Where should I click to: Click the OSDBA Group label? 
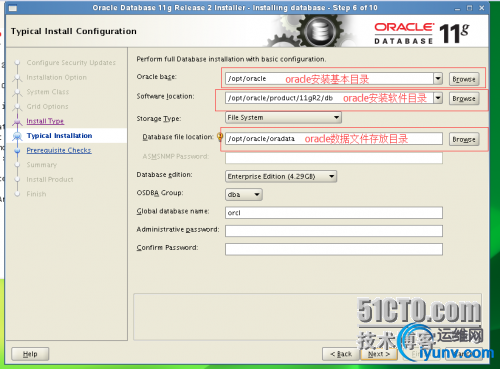(x=160, y=193)
